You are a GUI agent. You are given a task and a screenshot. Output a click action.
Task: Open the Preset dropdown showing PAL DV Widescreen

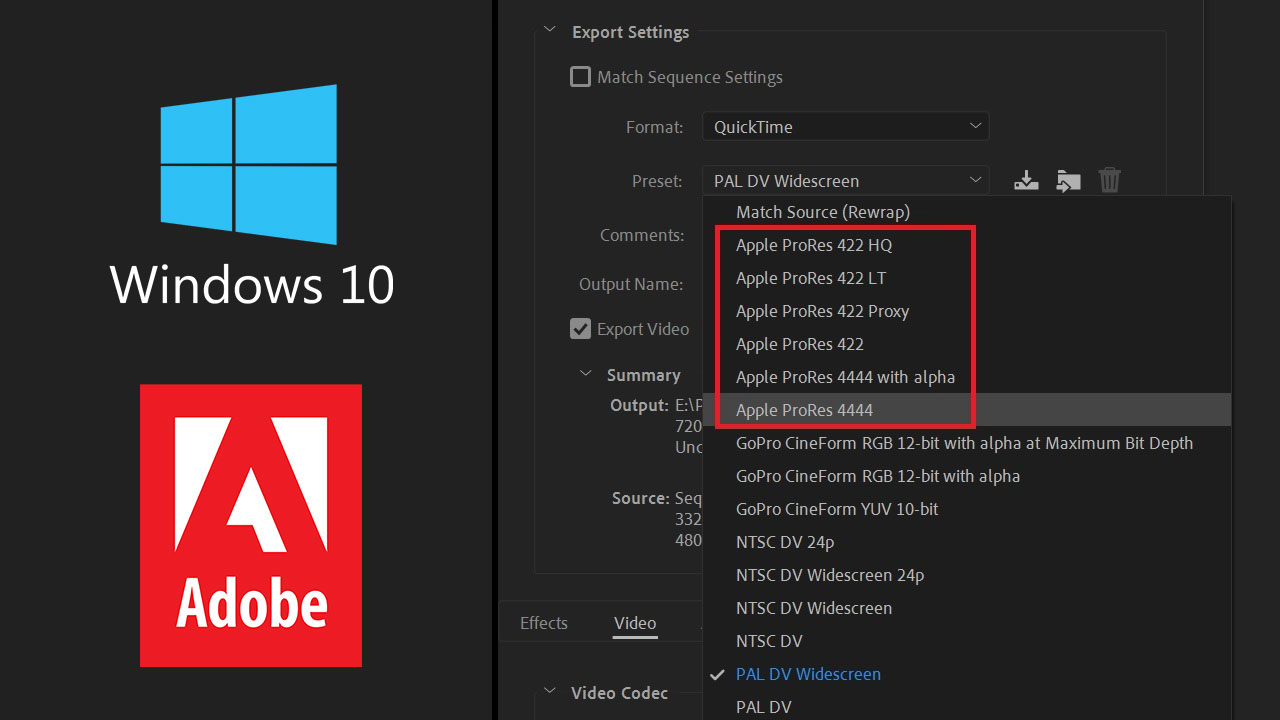point(845,181)
